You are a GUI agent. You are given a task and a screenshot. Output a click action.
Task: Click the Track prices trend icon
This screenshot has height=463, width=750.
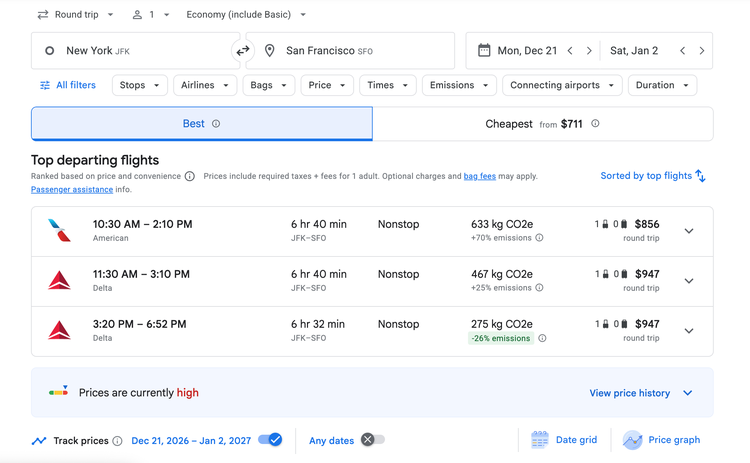click(x=39, y=441)
